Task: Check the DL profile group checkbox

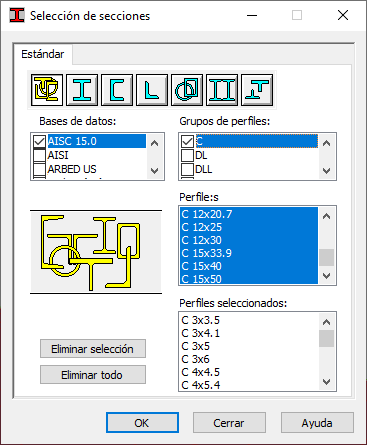Action: 187,155
